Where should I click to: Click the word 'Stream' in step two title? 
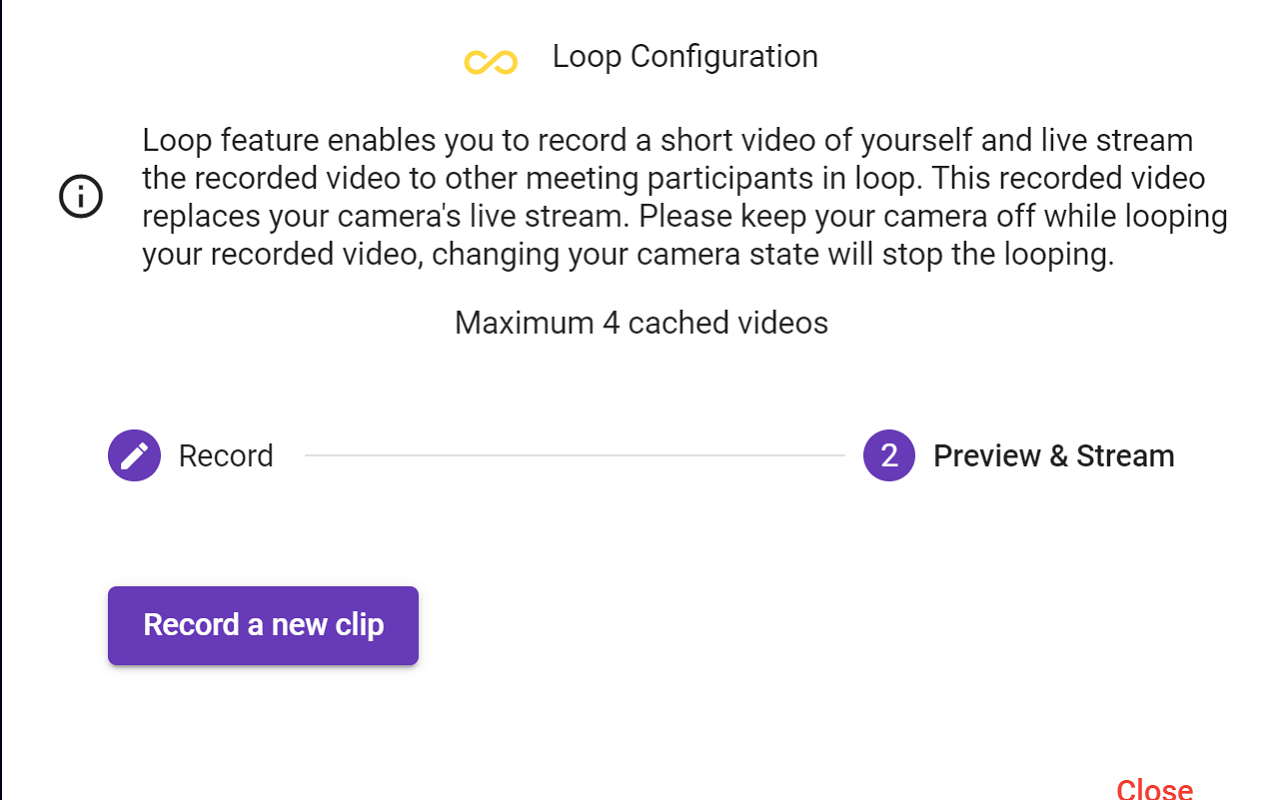(x=1125, y=456)
